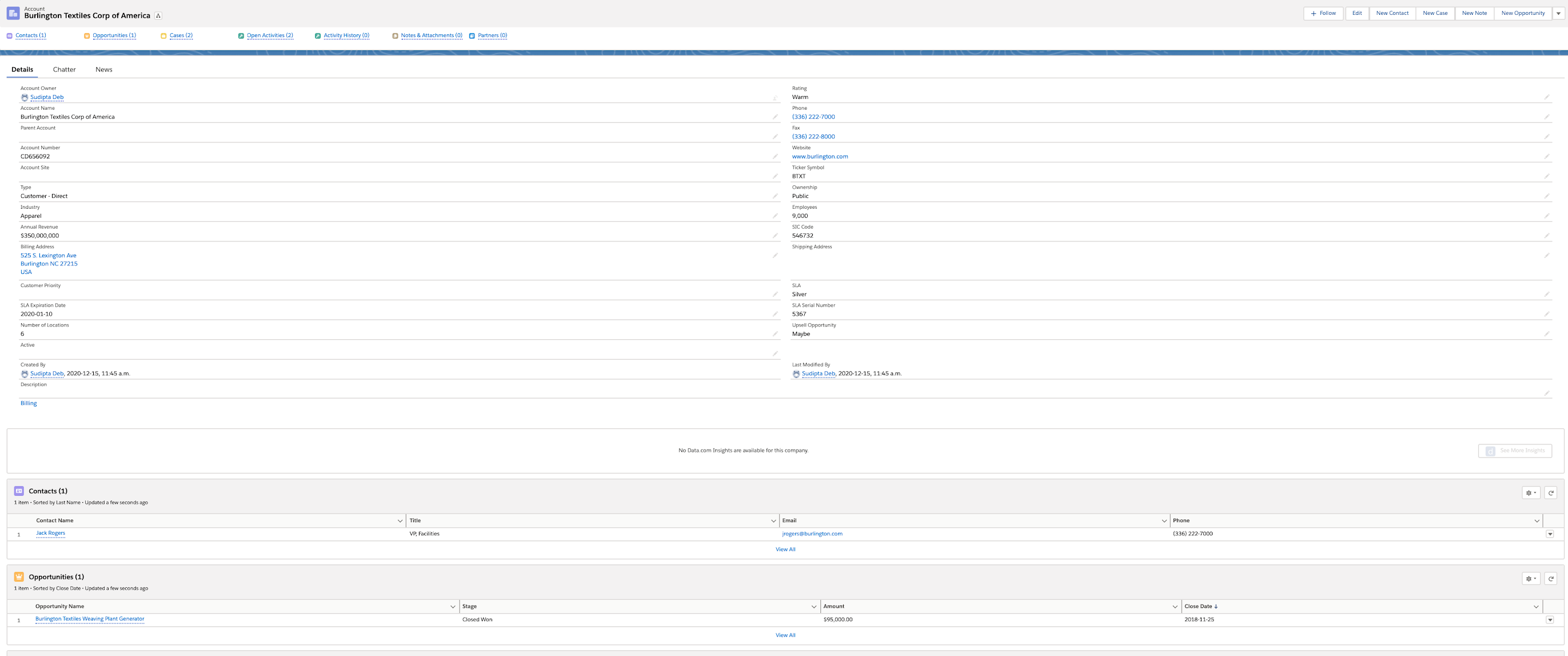Click the edit pencil next to Rating
This screenshot has height=656, width=1568.
tap(1548, 97)
